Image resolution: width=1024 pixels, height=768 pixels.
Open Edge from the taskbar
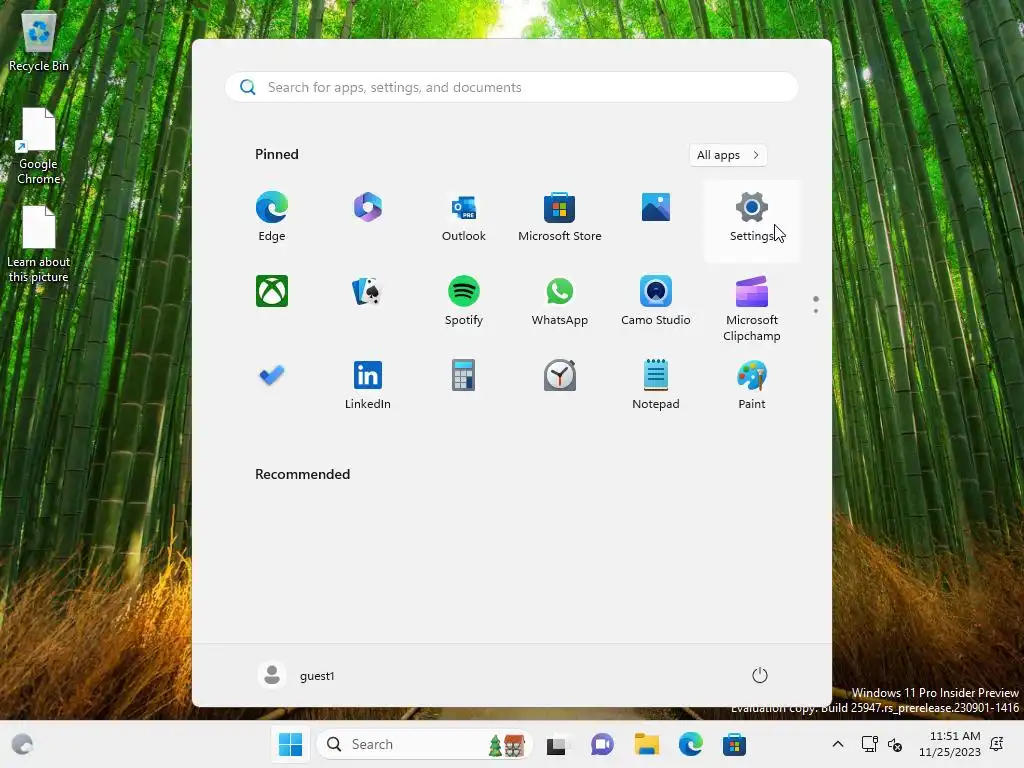point(690,744)
